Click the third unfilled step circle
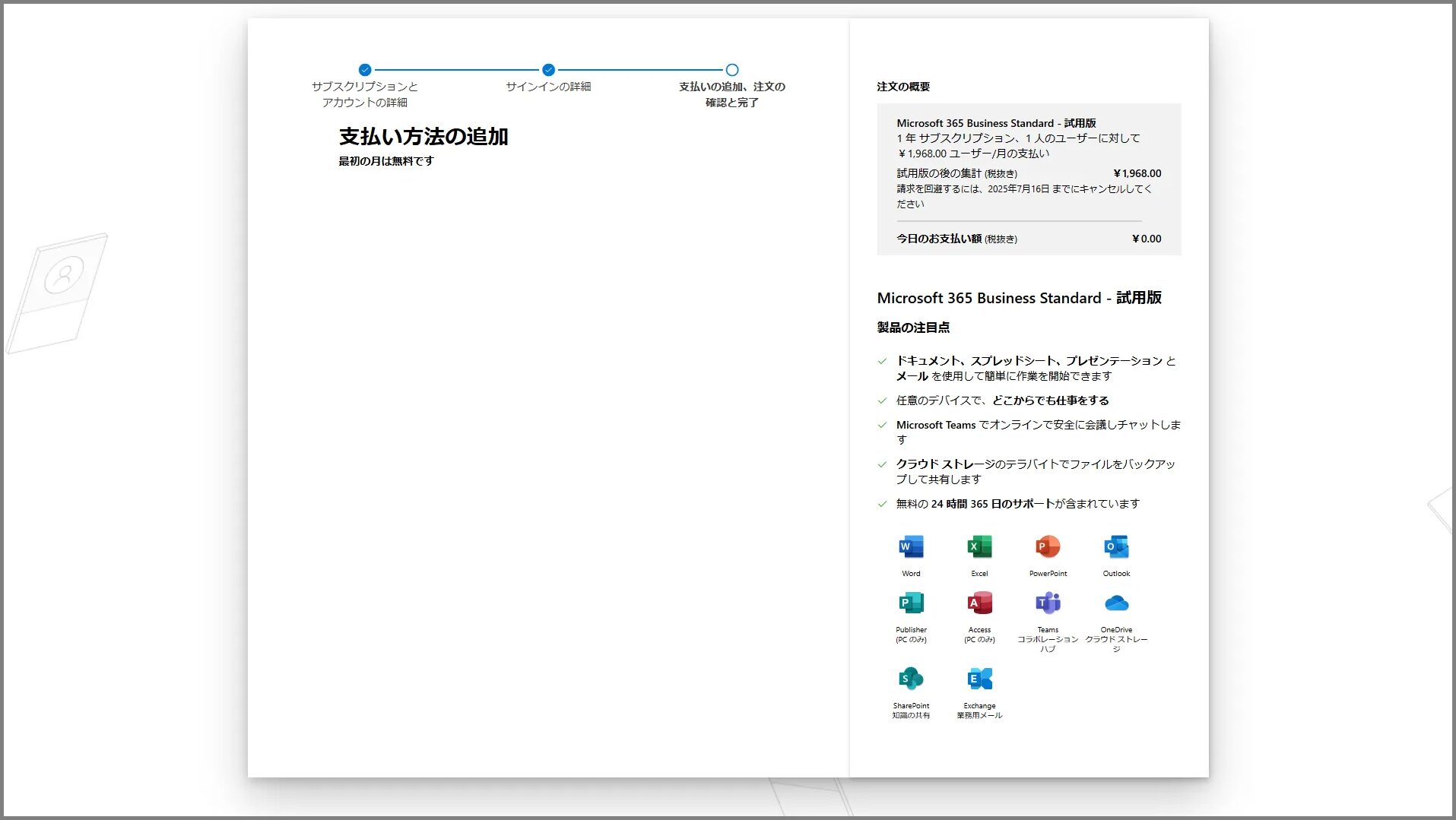 [732, 70]
